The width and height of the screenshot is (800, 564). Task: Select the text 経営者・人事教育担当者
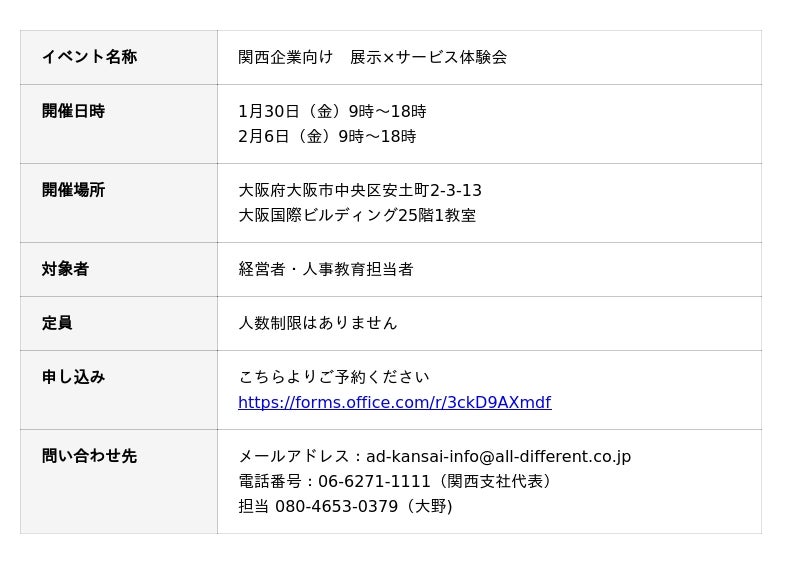coord(325,269)
